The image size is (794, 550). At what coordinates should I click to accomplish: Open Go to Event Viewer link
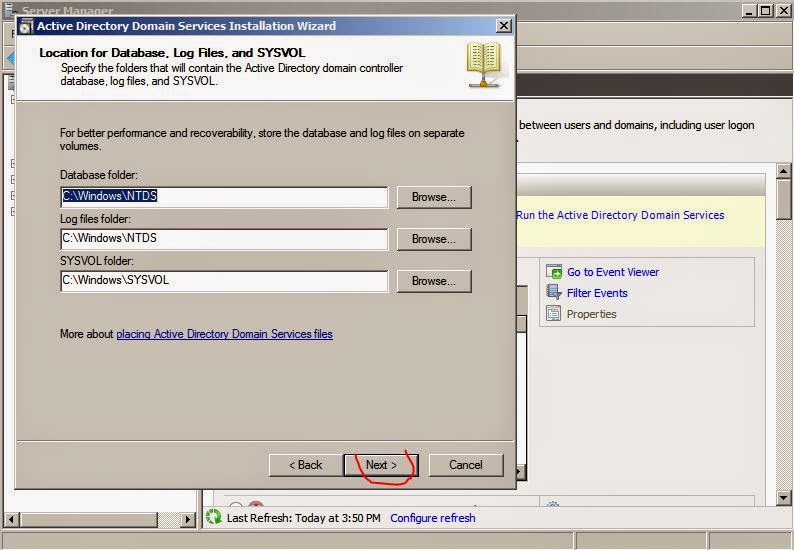613,272
